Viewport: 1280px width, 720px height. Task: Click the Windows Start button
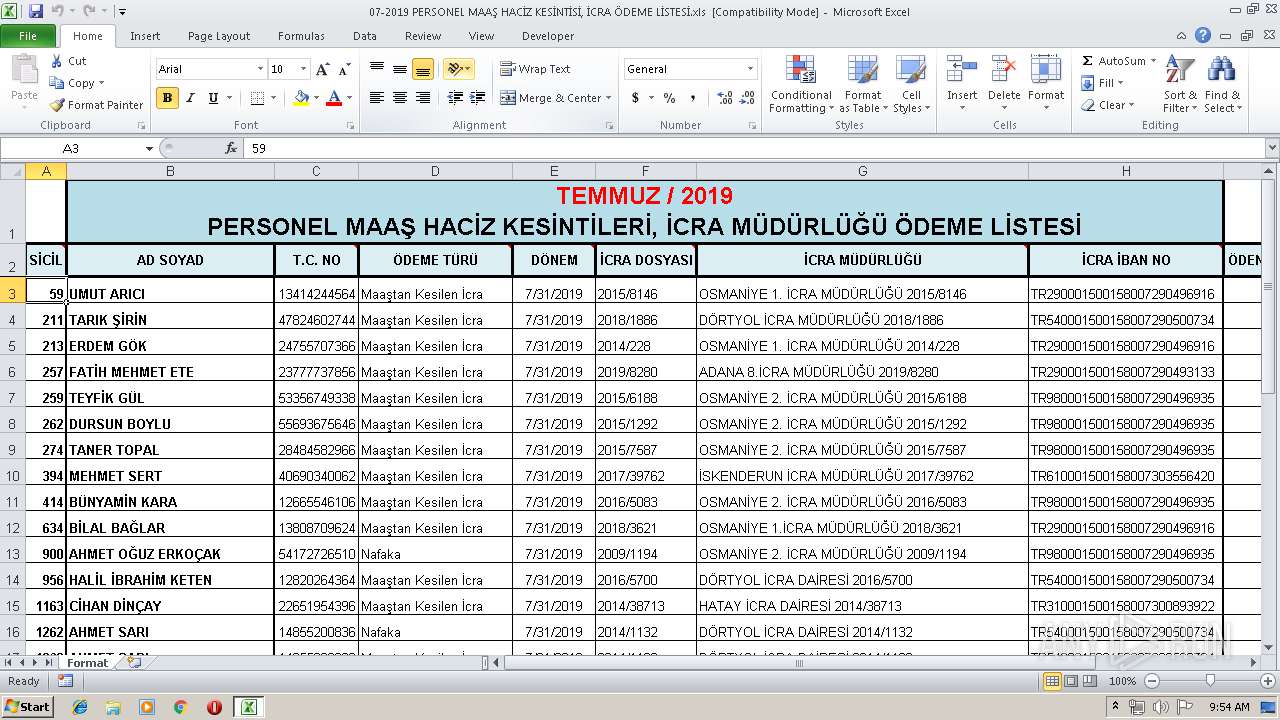(27, 706)
